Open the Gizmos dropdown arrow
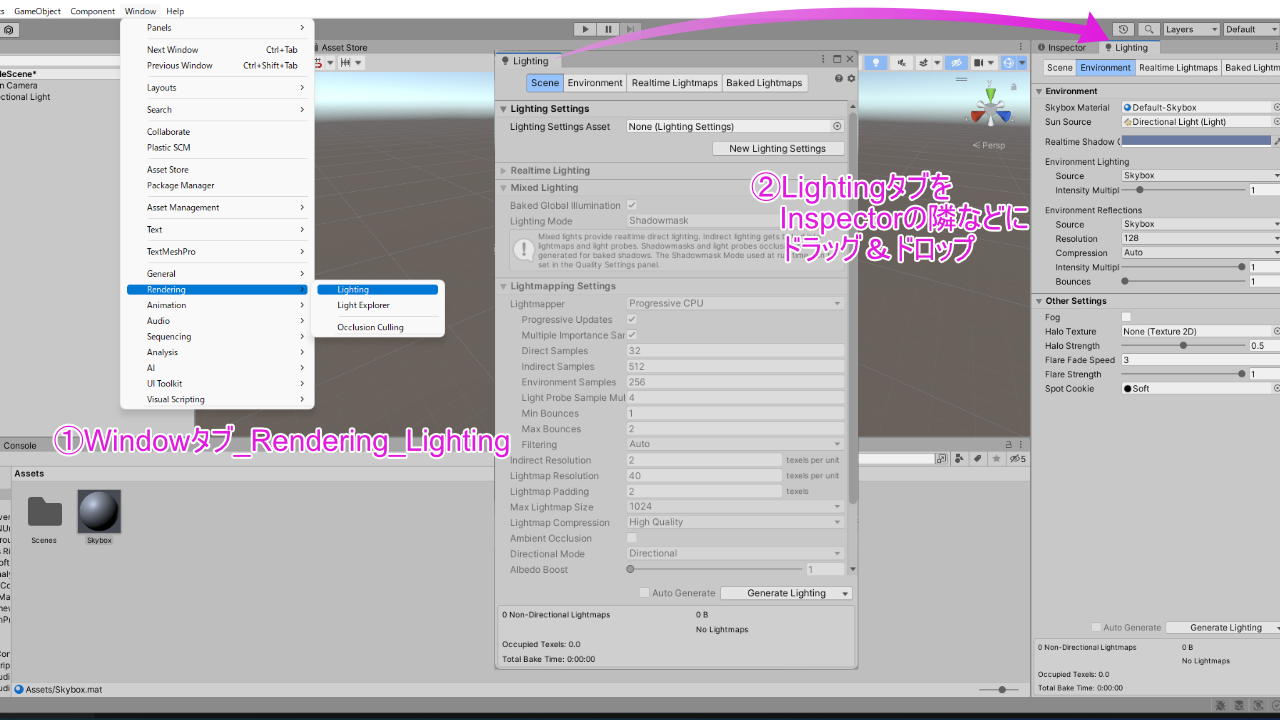The image size is (1280, 720). (x=1022, y=63)
